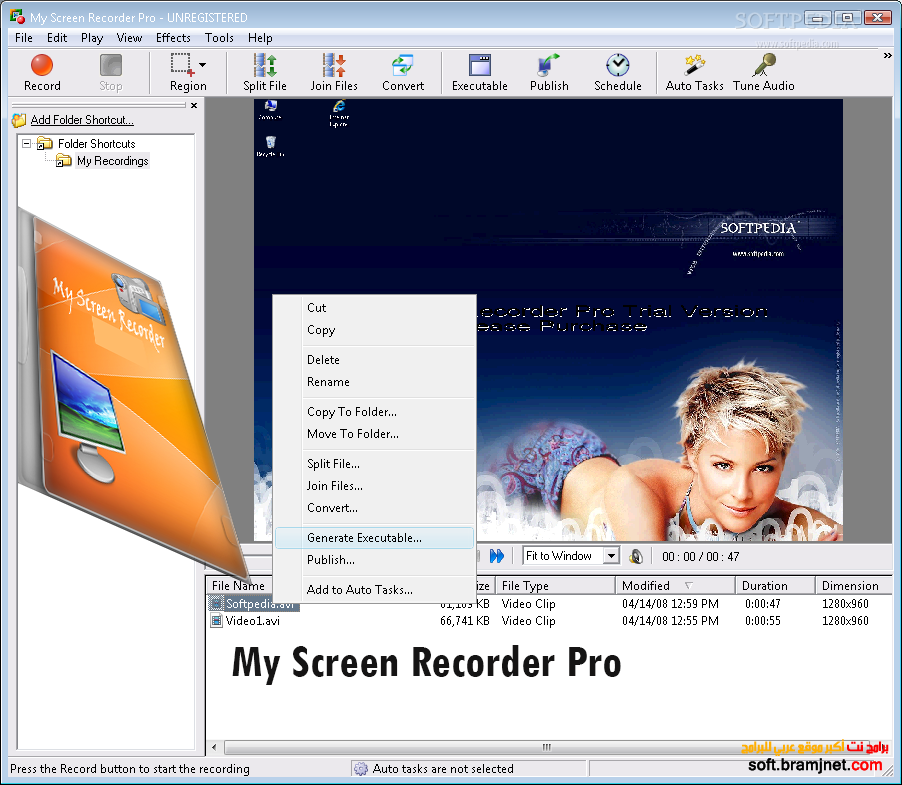This screenshot has width=902, height=785.
Task: Open Auto Tasks from the toolbar
Action: (694, 72)
